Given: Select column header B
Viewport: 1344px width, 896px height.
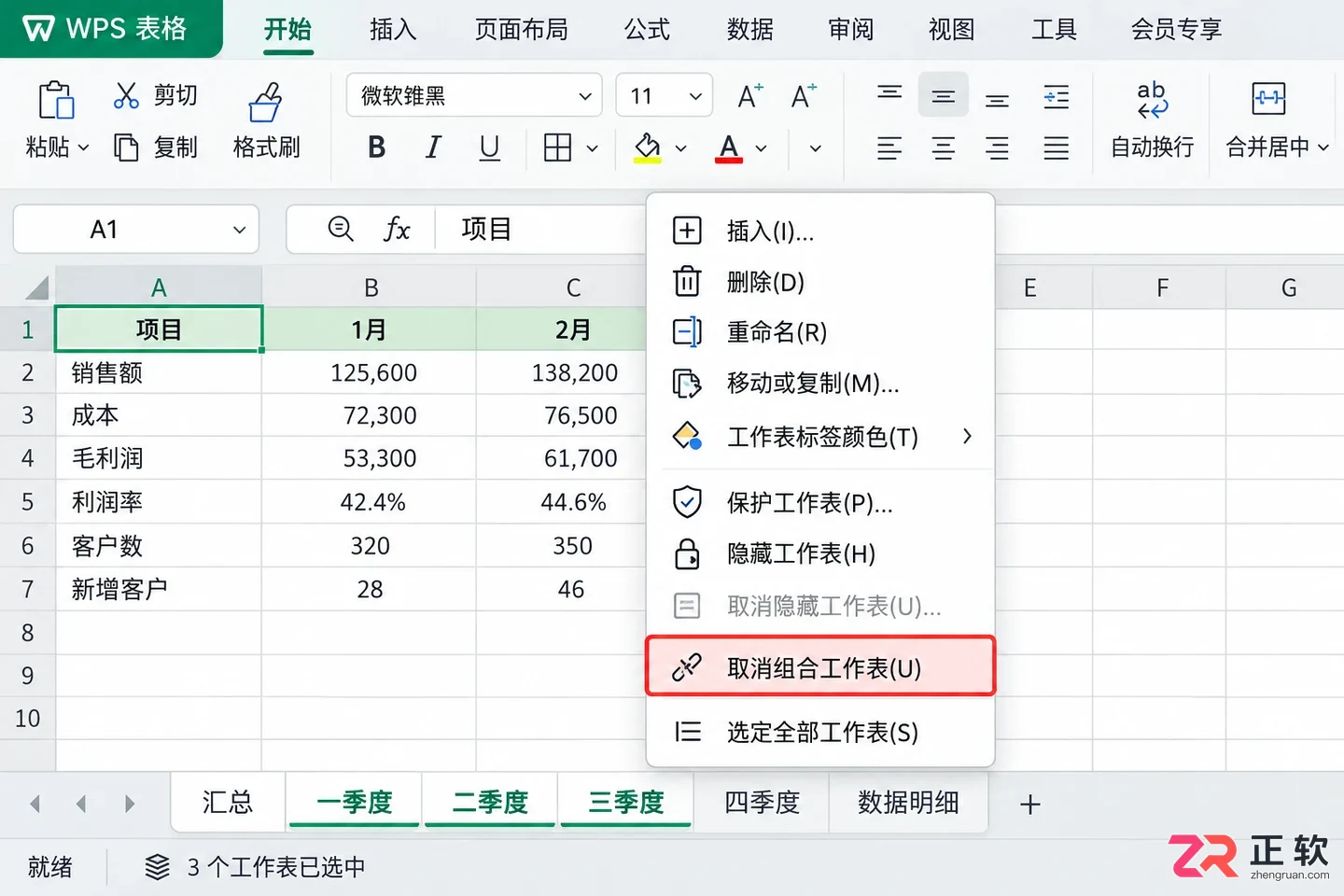Looking at the screenshot, I should point(371,287).
